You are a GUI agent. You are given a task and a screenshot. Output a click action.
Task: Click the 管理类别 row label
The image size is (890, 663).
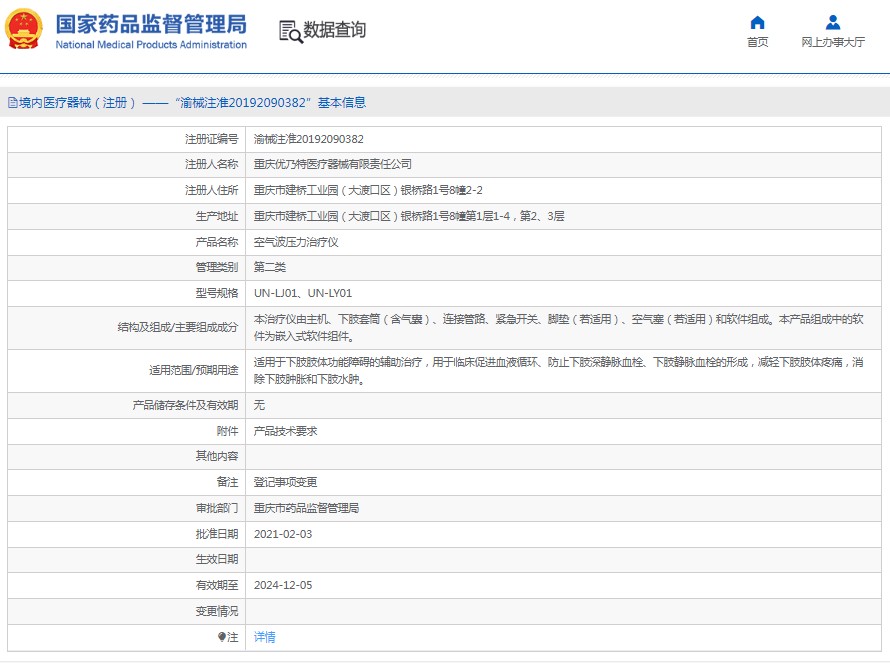pyautogui.click(x=217, y=267)
